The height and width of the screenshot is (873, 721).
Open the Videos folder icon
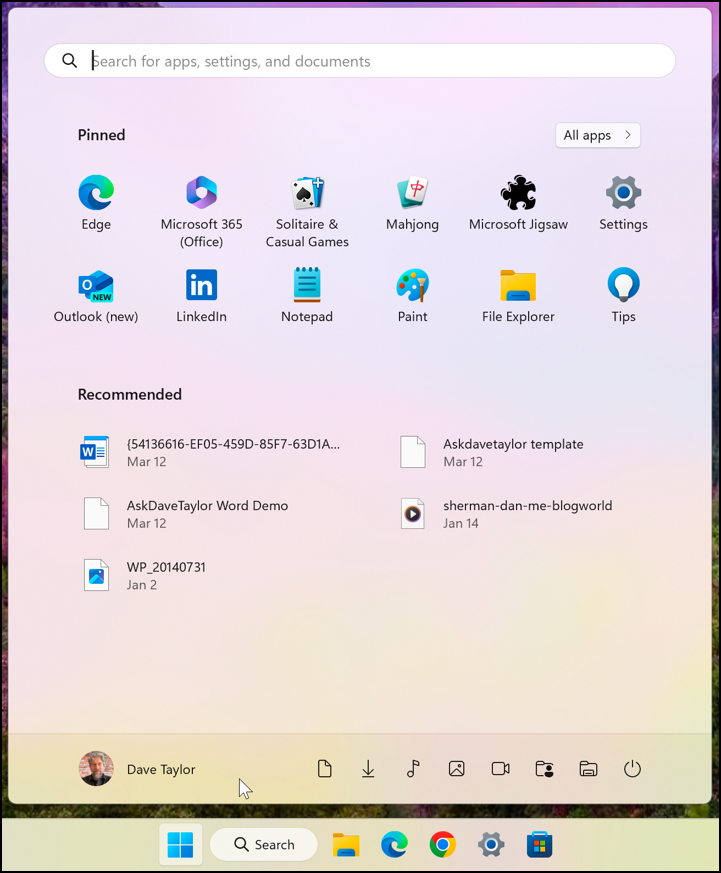501,769
